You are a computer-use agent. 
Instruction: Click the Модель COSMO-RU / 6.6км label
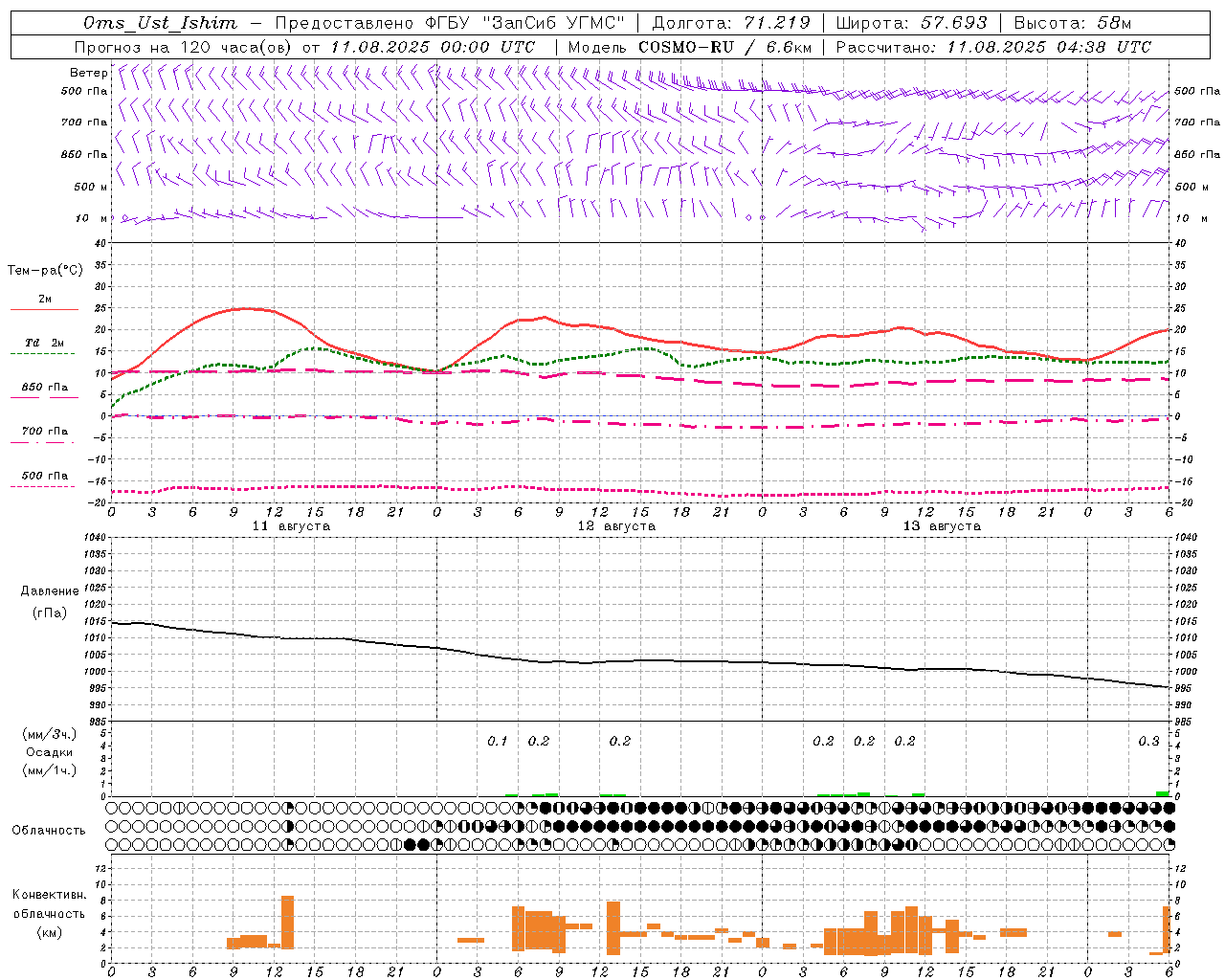[x=690, y=47]
